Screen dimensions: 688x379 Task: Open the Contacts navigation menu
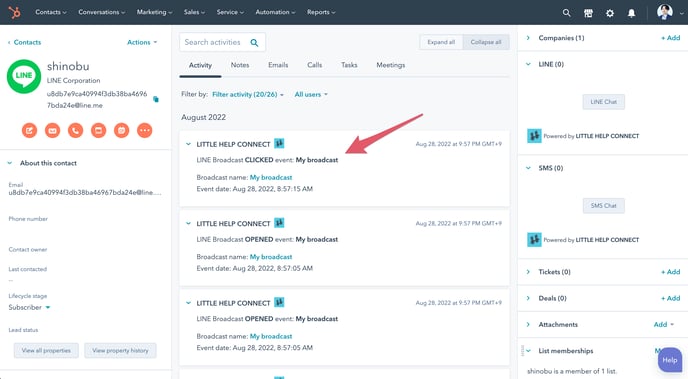point(51,12)
